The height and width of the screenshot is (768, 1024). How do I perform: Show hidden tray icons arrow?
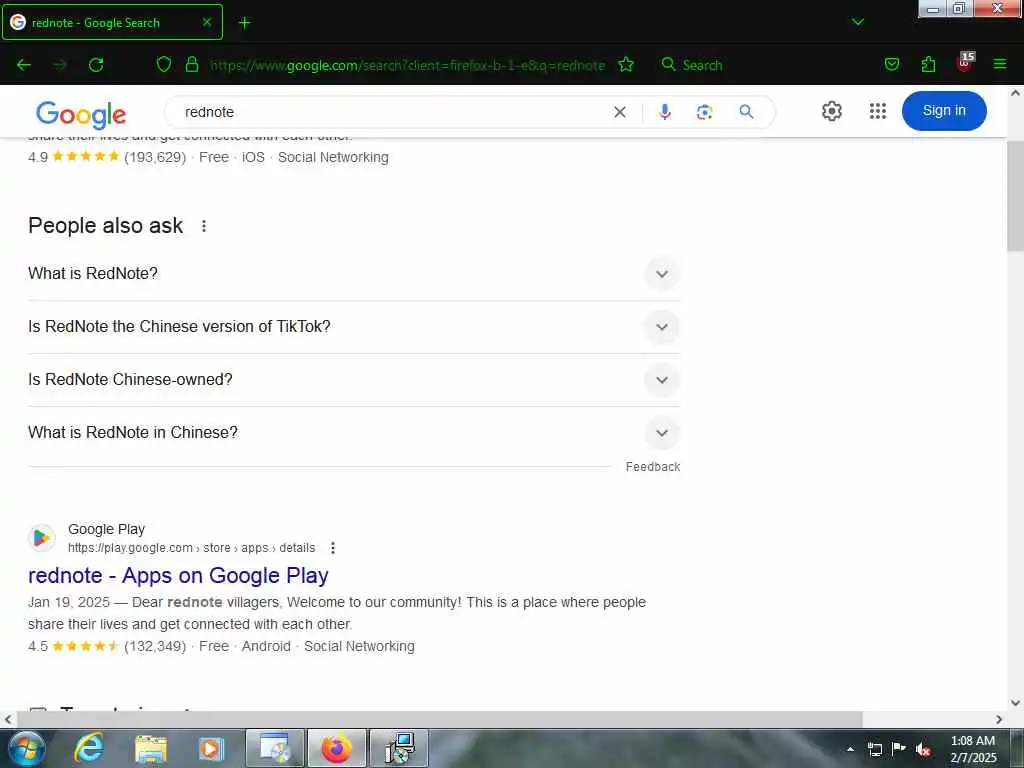850,749
